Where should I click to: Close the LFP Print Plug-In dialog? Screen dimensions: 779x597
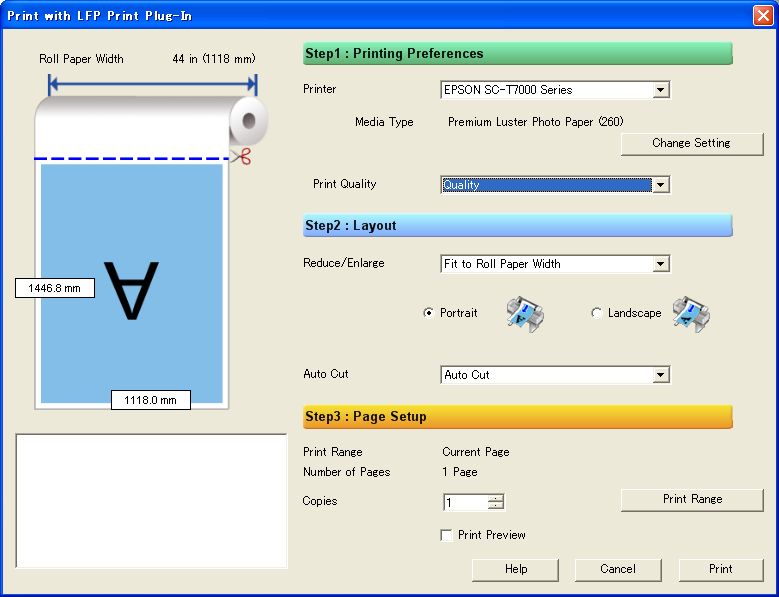(763, 15)
